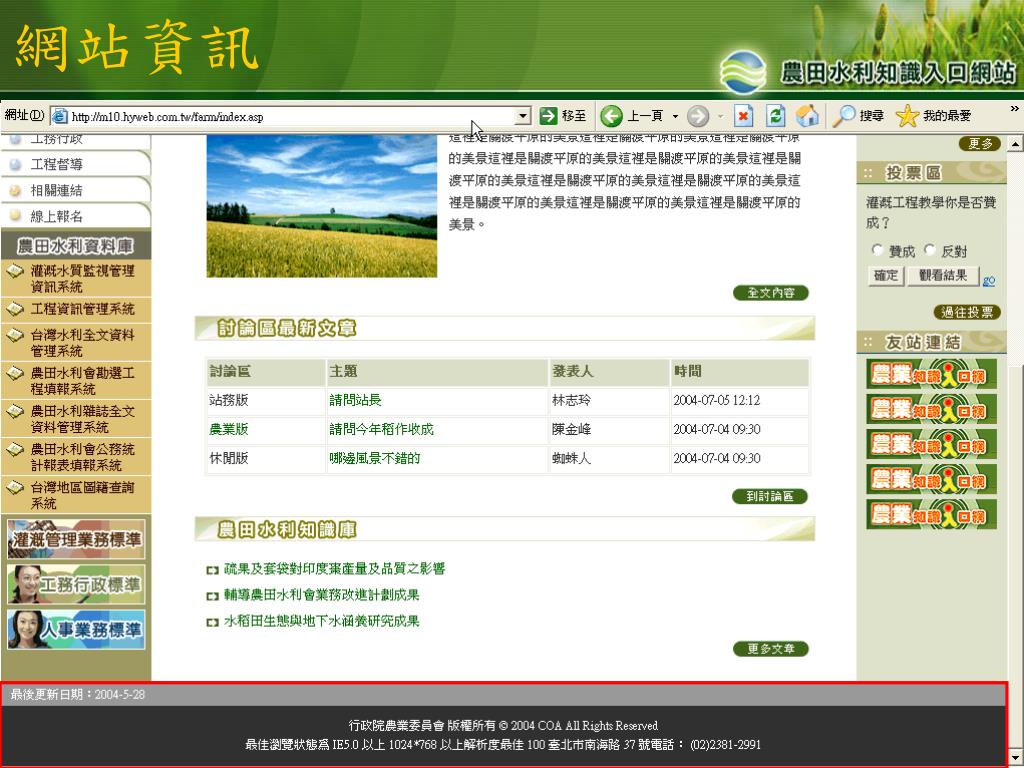Click the wheat field landscape photo

click(322, 206)
